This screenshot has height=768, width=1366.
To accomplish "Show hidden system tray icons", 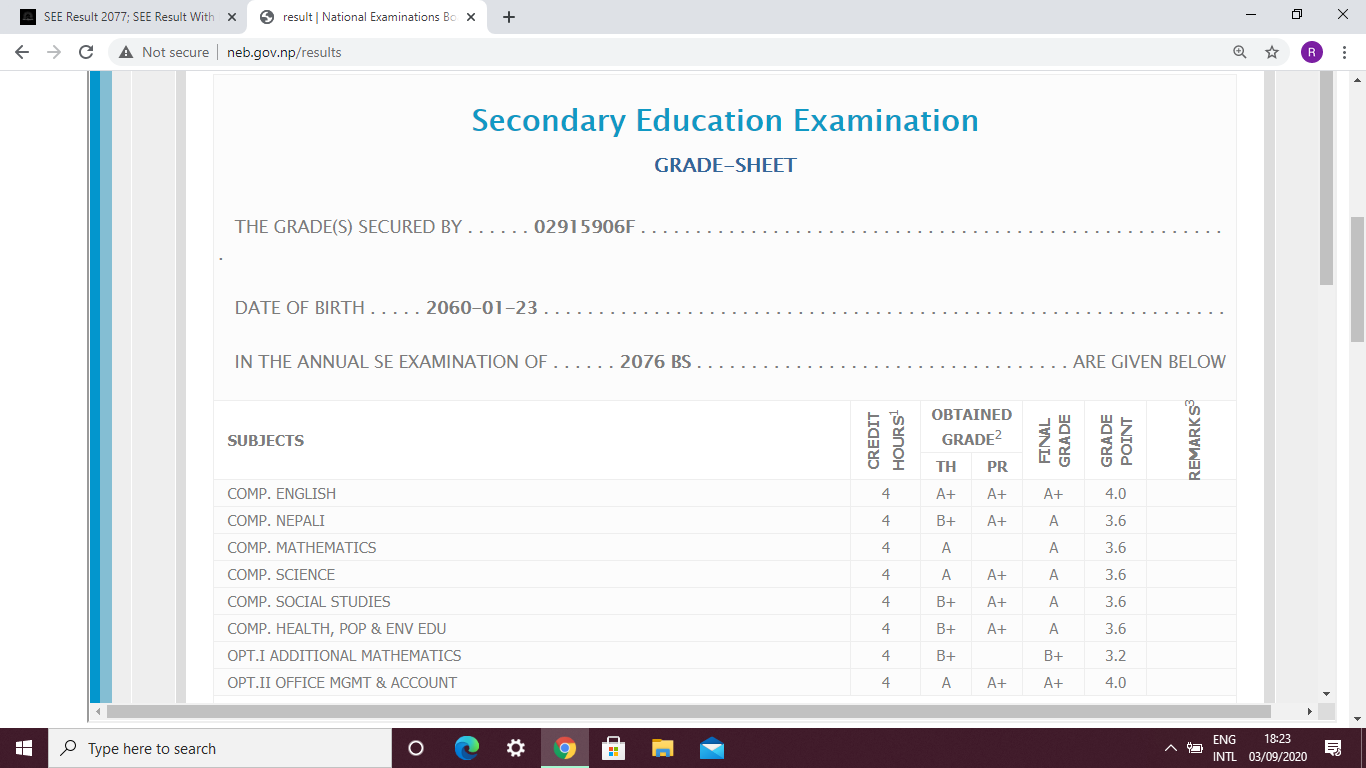I will [x=1170, y=748].
